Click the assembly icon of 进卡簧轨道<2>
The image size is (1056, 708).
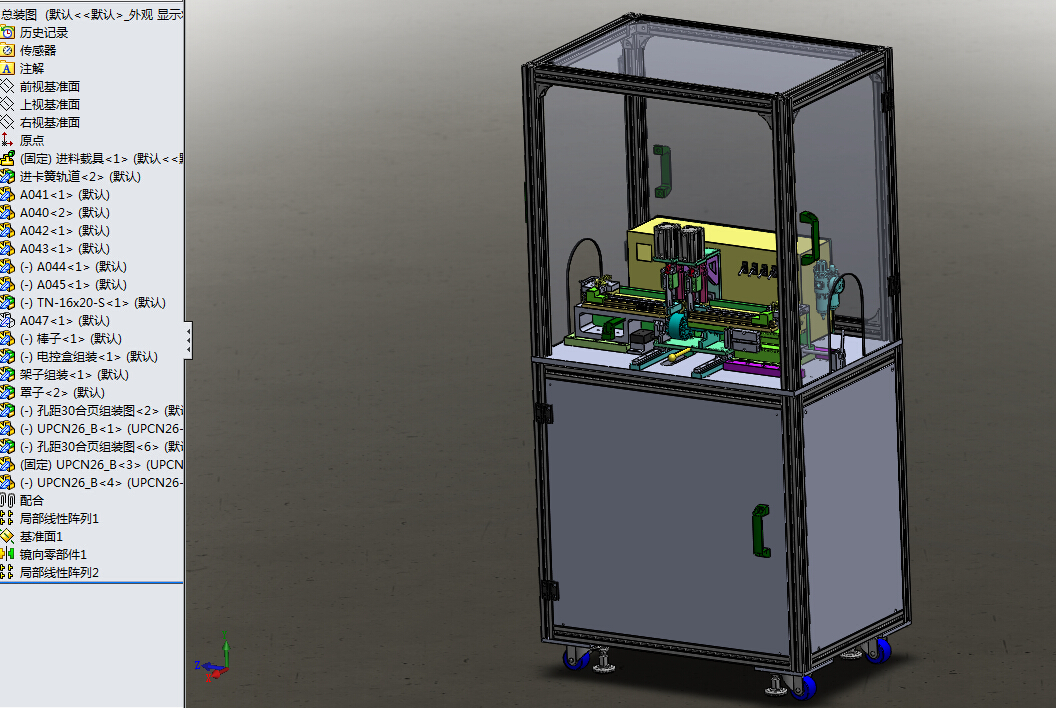click(7, 176)
